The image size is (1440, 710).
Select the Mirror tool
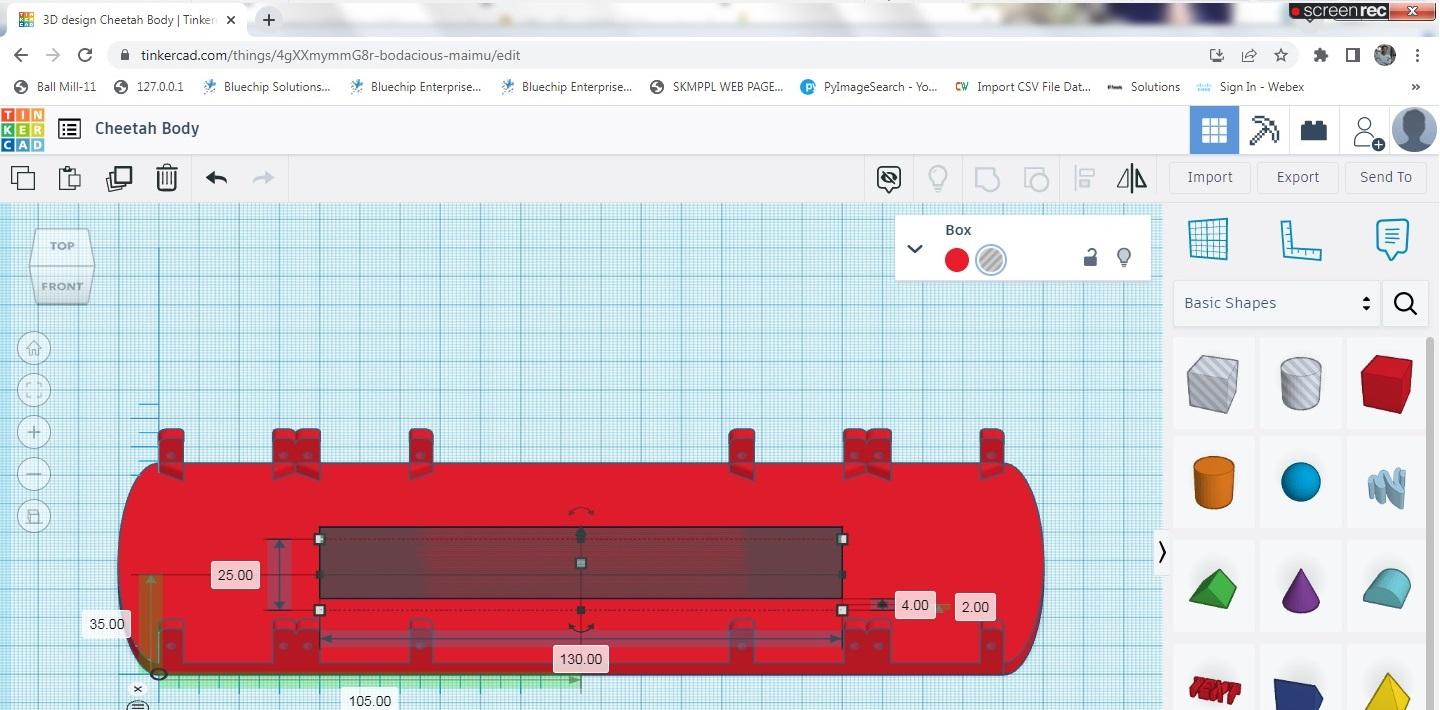(1132, 179)
